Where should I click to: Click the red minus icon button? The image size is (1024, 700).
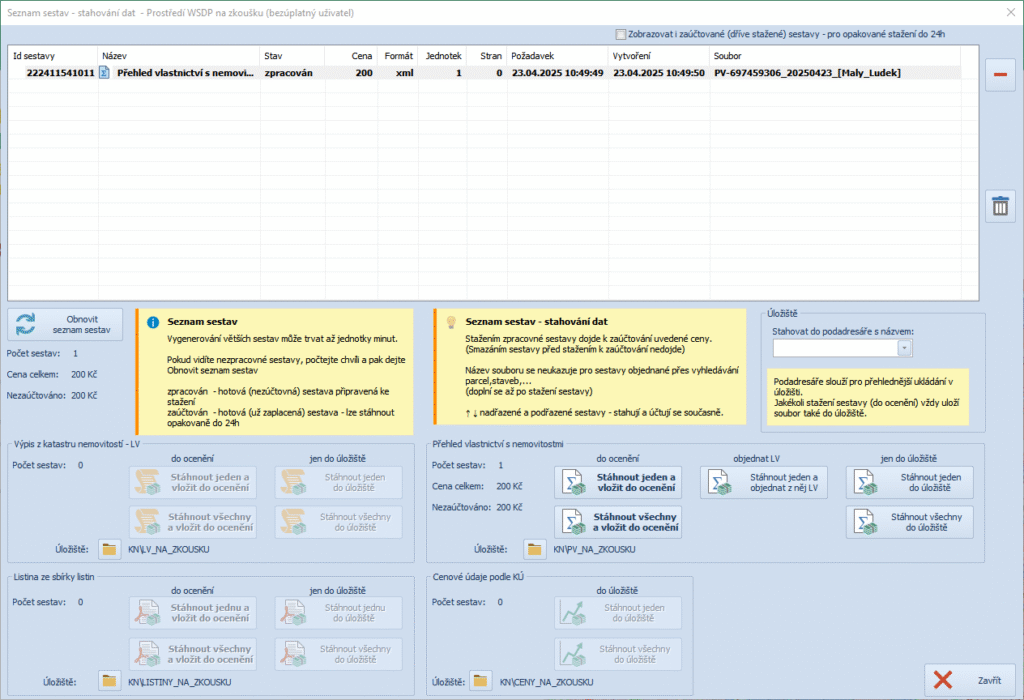click(1000, 74)
